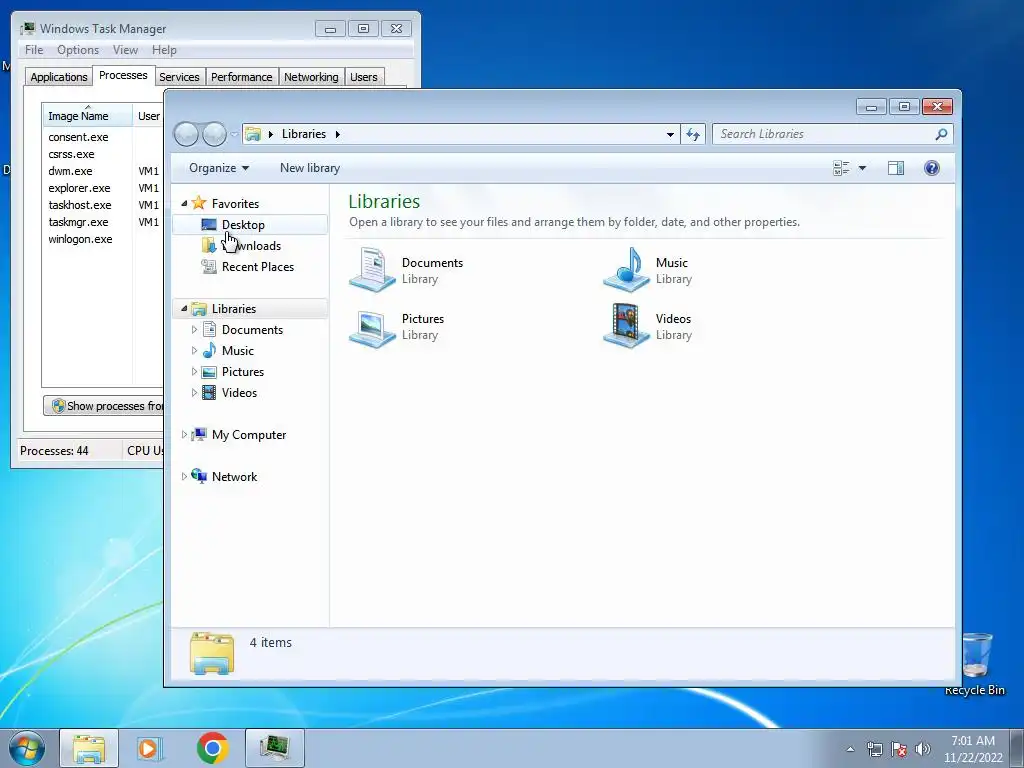This screenshot has height=768, width=1024.
Task: Click the change view icon
Action: pyautogui.click(x=841, y=168)
